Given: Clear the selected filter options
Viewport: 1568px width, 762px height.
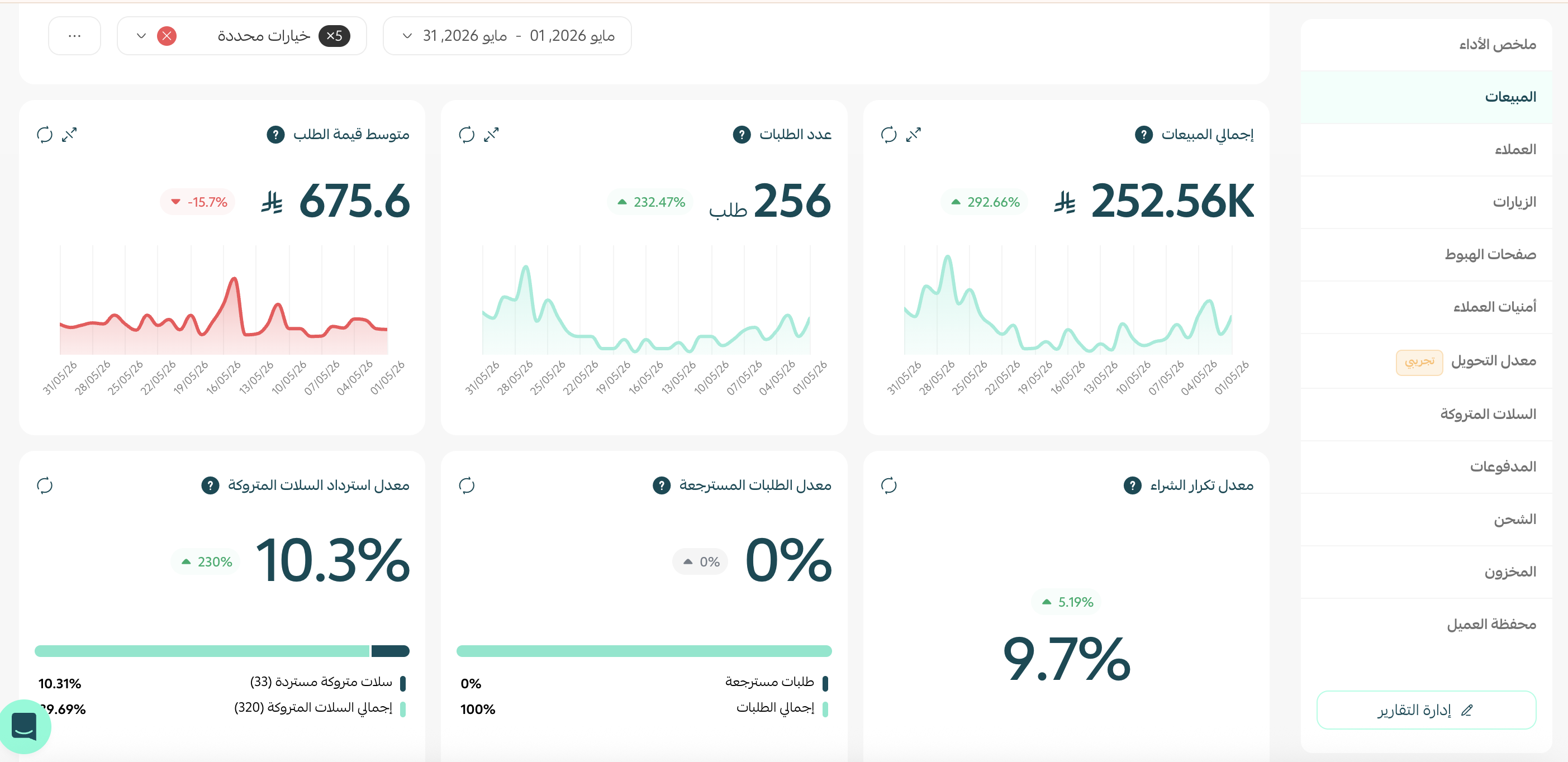Looking at the screenshot, I should 167,36.
